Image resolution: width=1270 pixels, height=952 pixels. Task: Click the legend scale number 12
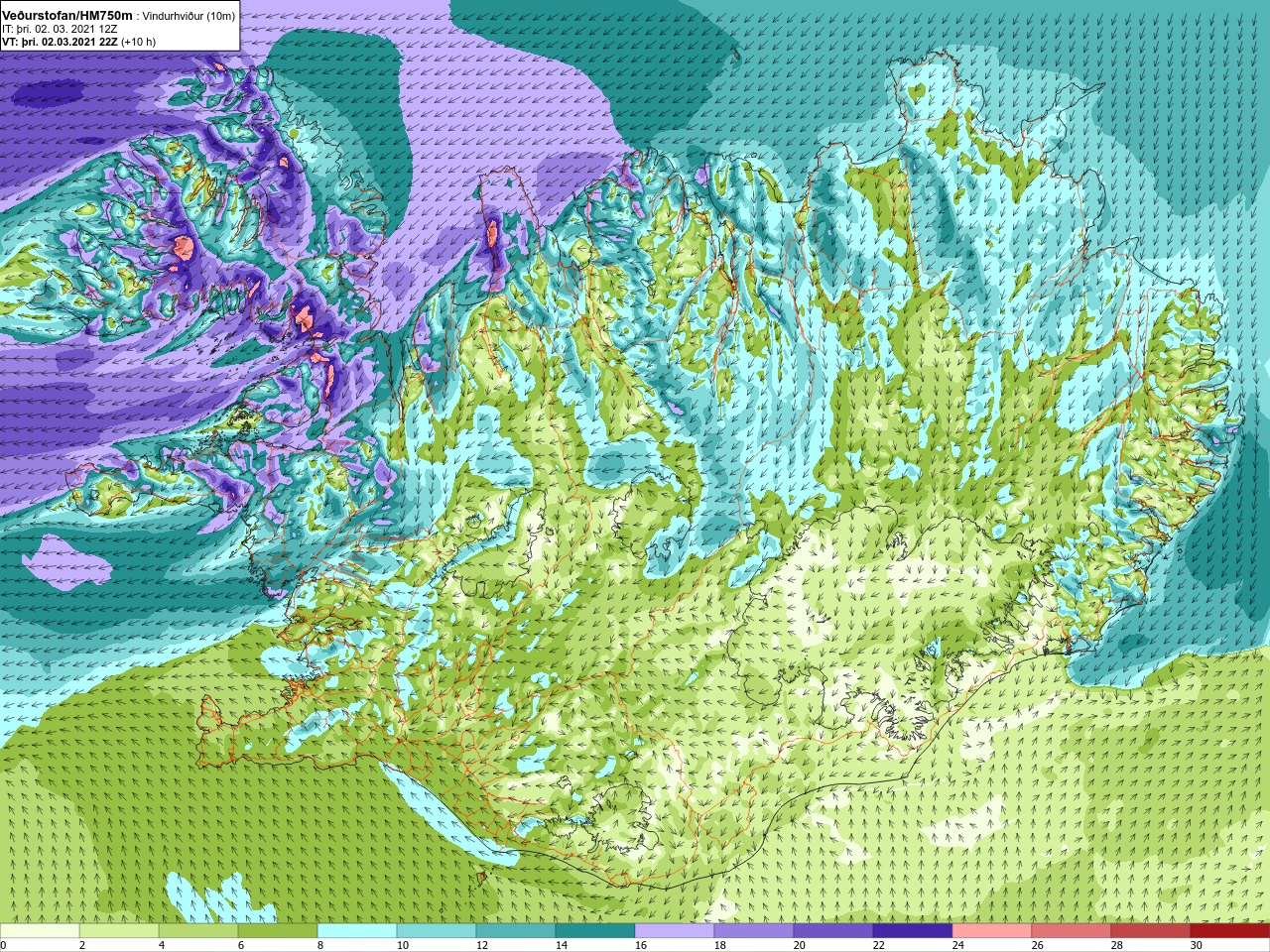(x=481, y=946)
